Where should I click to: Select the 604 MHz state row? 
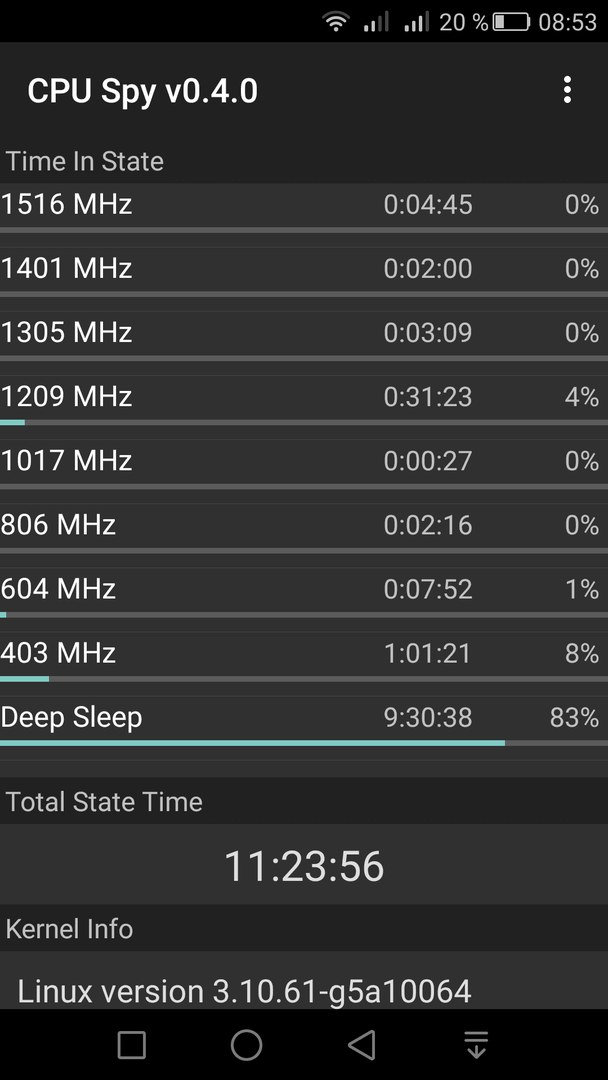pos(304,593)
